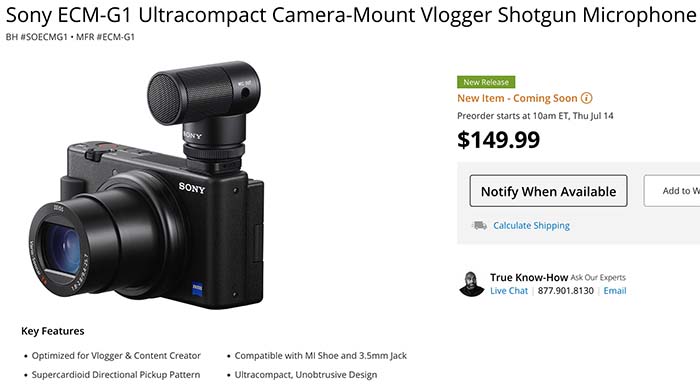The width and height of the screenshot is (700, 384).
Task: Click the product title heading
Action: click(351, 15)
